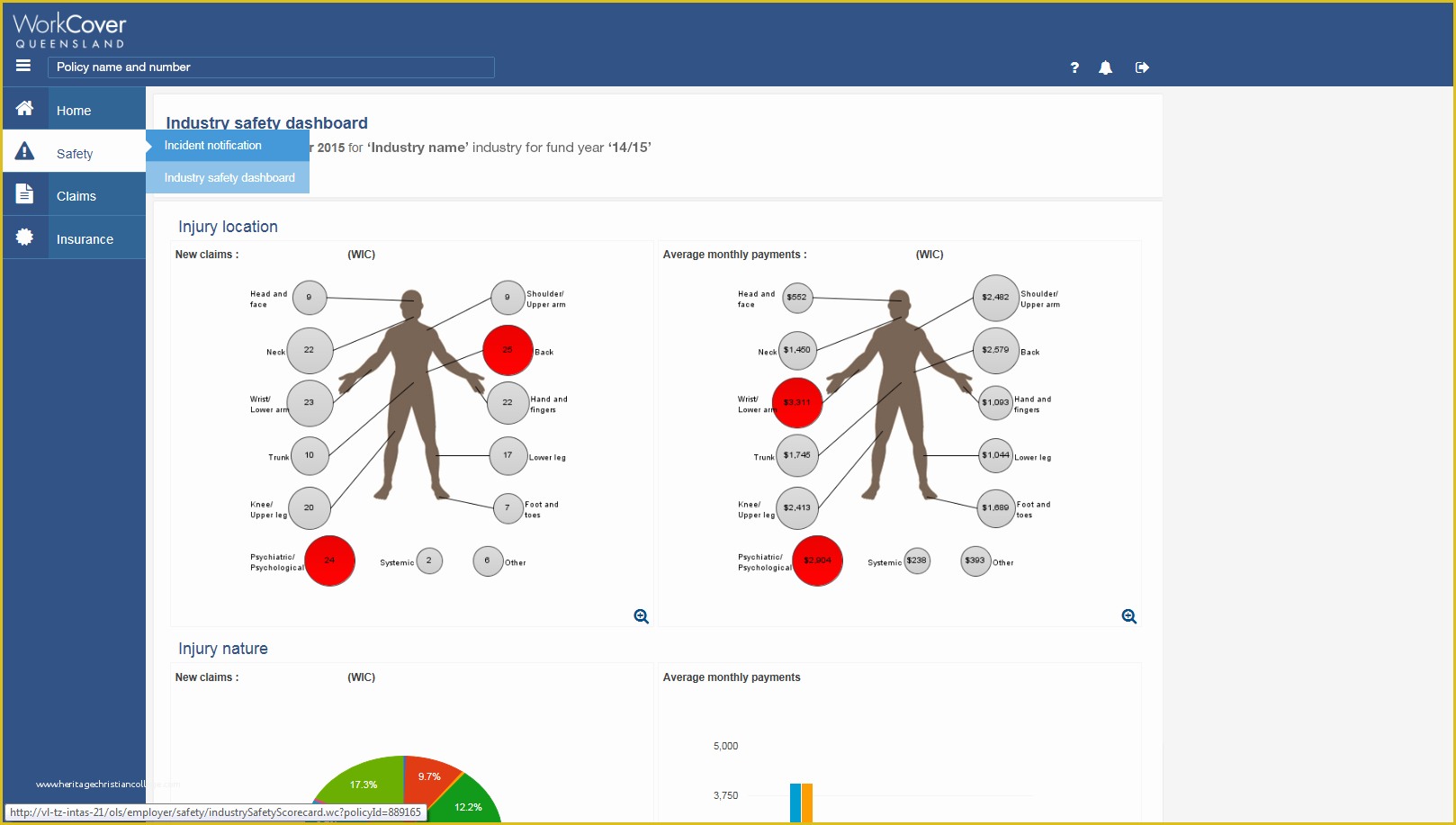Click the logout icon in header
Screen dimensions: 1456x825
[1142, 67]
